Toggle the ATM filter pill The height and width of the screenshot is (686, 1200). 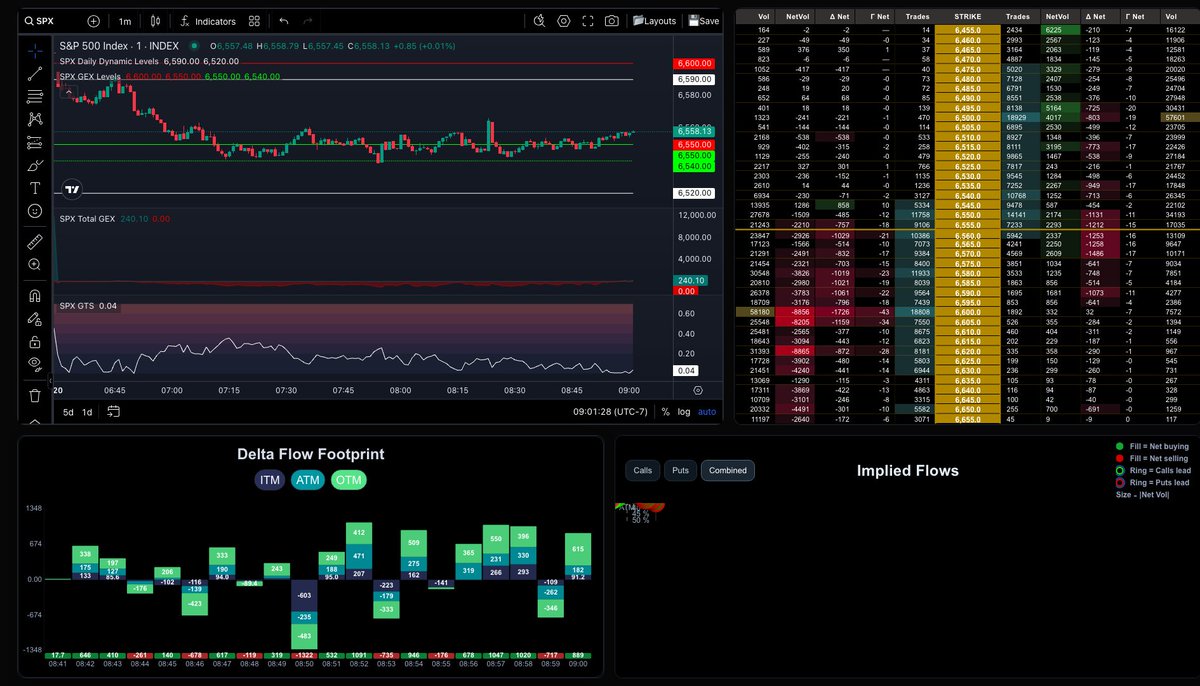pos(308,480)
